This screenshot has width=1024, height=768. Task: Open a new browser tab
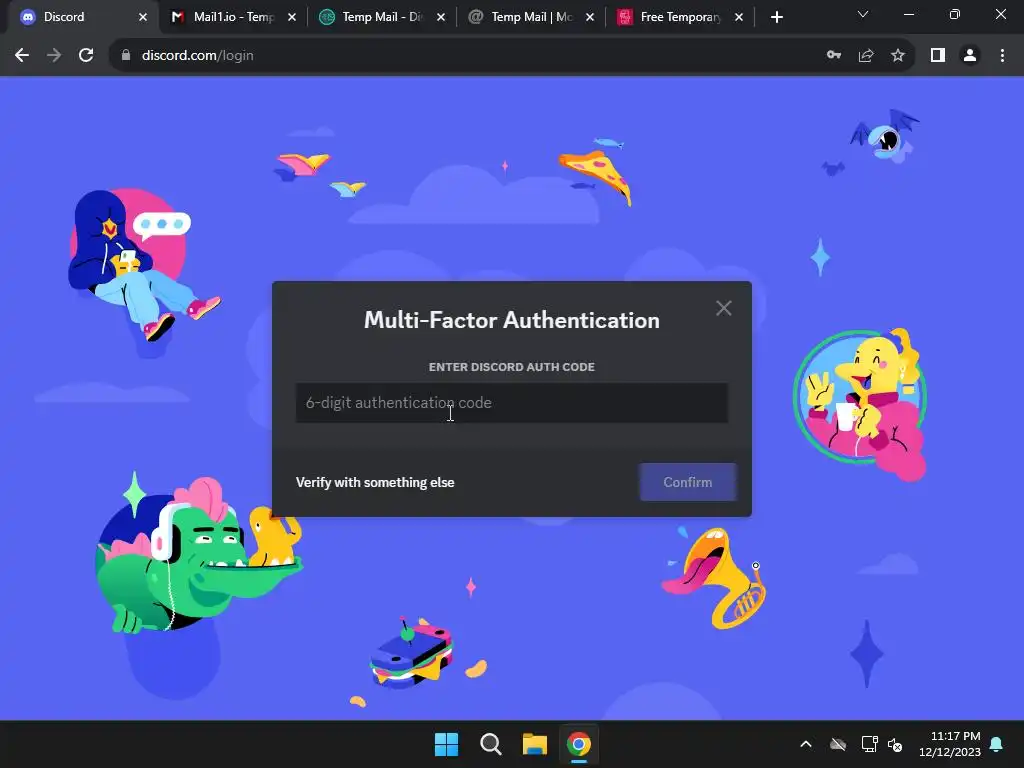776,17
